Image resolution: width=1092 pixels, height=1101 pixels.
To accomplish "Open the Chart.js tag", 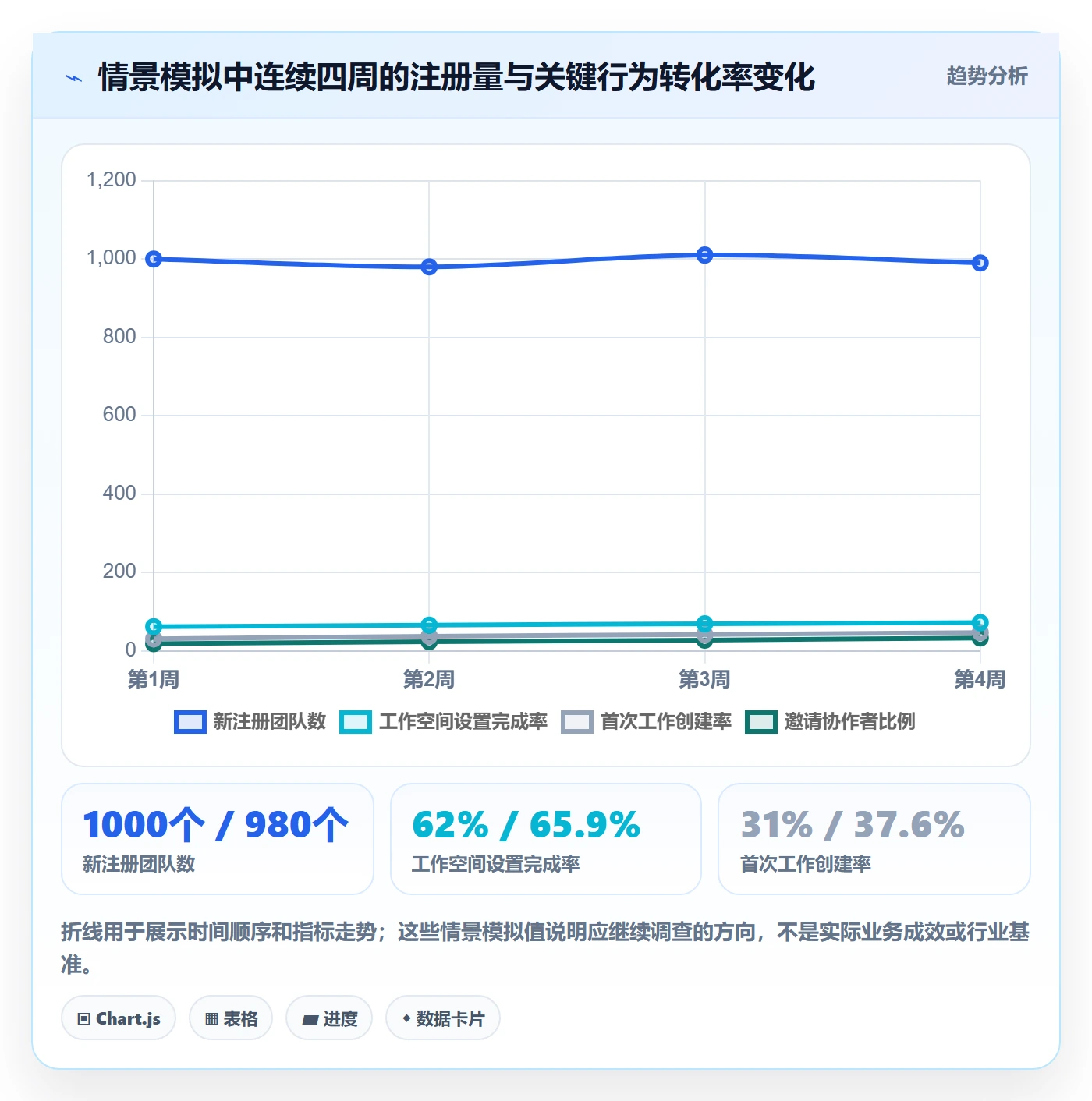I will point(119,1018).
